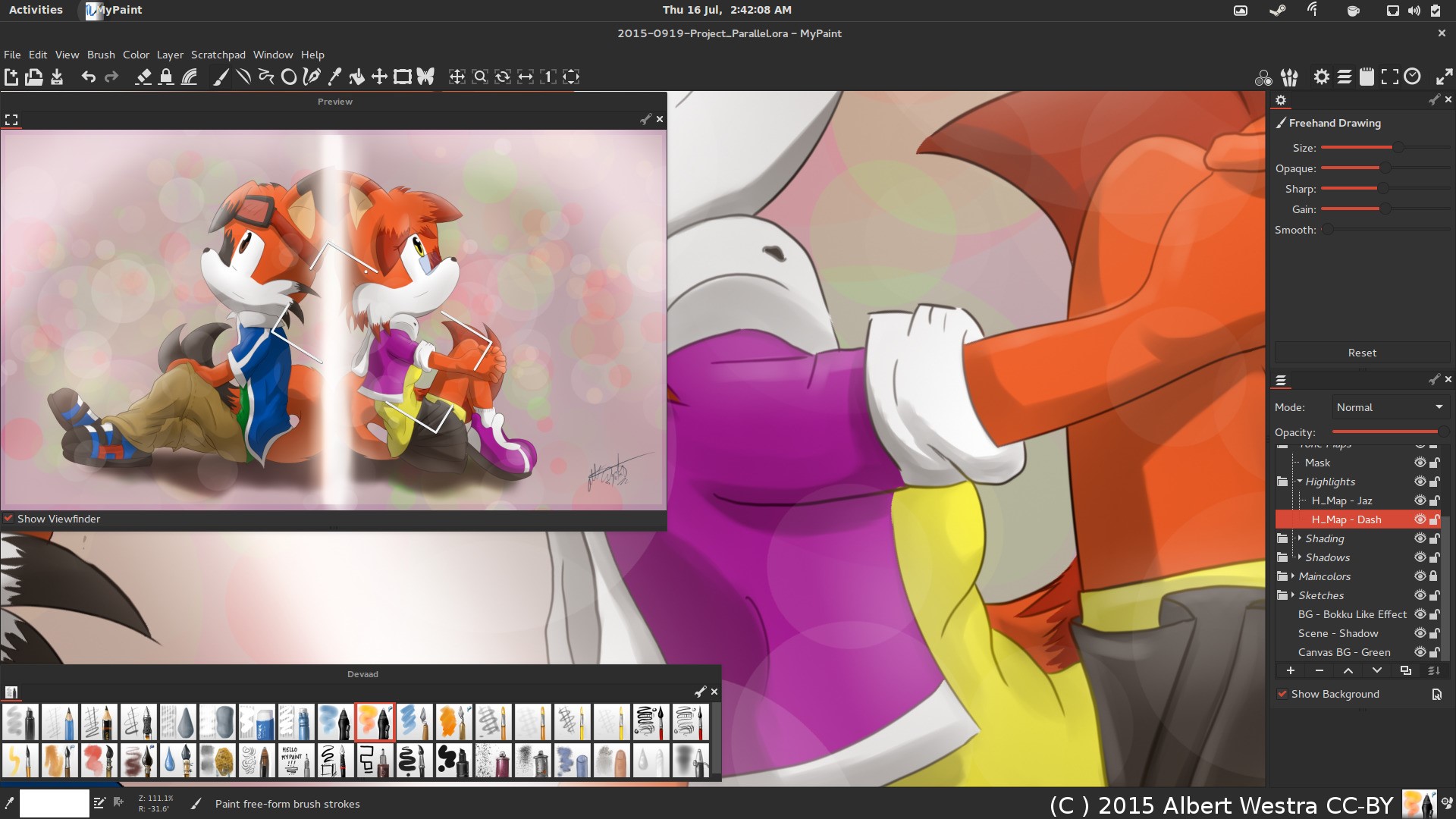Select the eraser mode icon

point(143,77)
